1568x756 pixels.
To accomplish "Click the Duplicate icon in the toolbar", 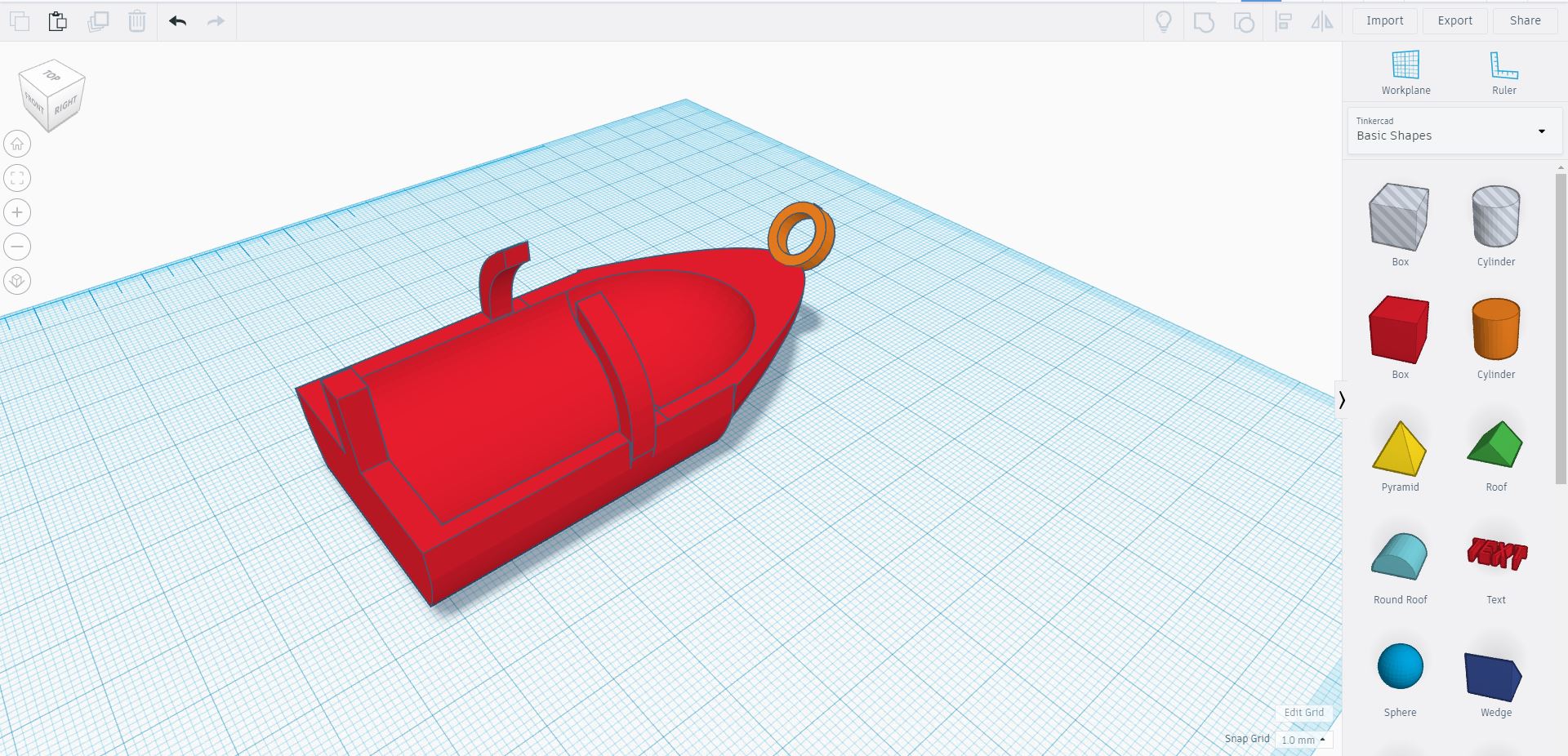I will point(99,21).
